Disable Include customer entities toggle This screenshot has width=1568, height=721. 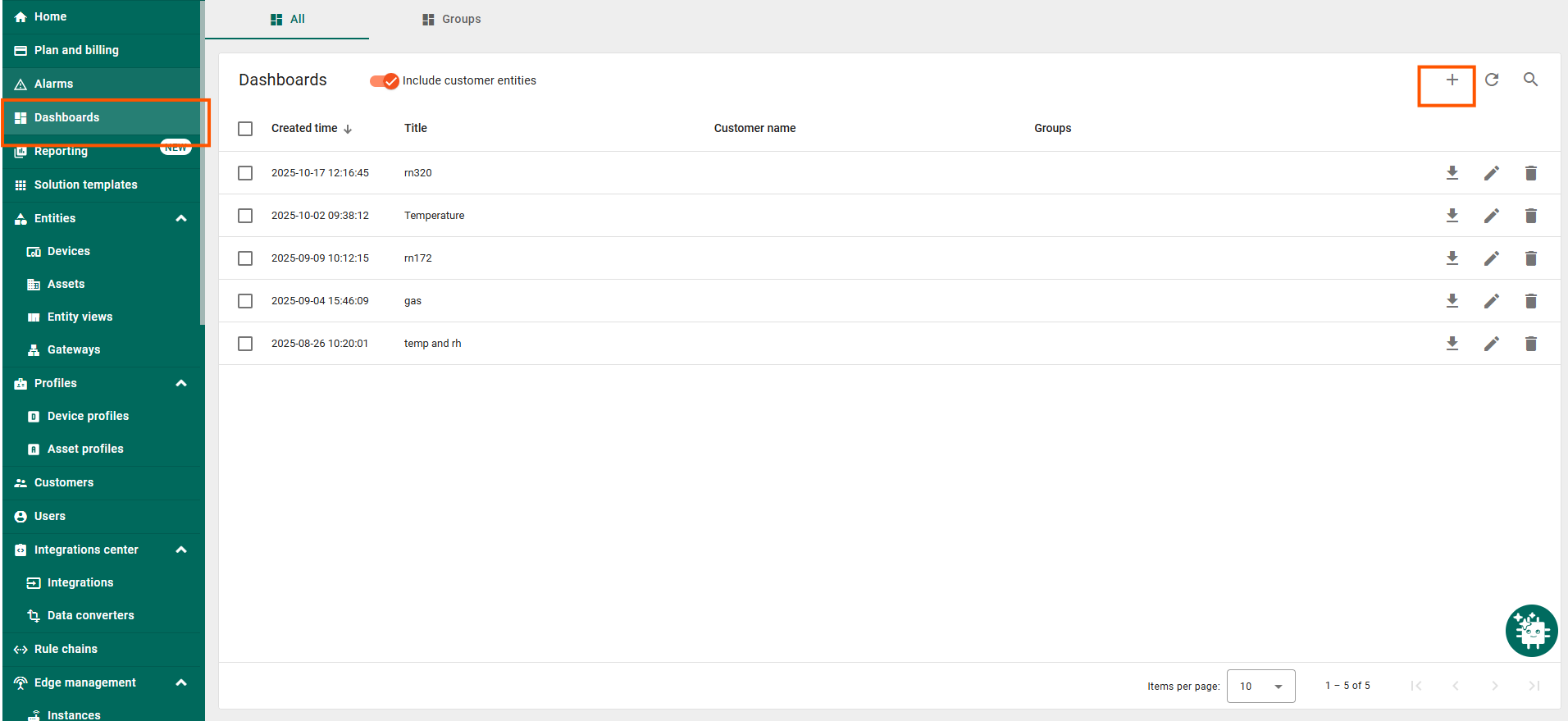point(384,80)
